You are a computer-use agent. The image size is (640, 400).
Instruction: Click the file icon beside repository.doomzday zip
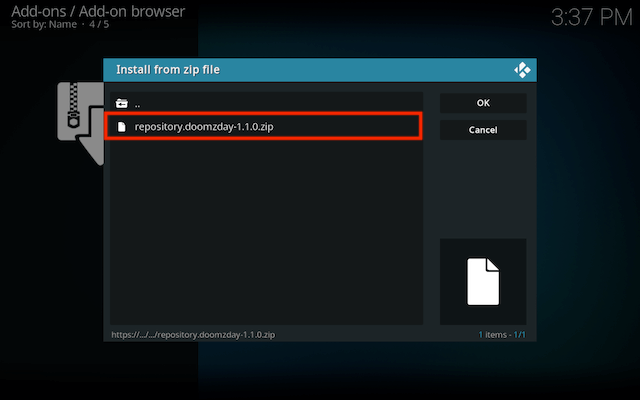click(x=121, y=127)
